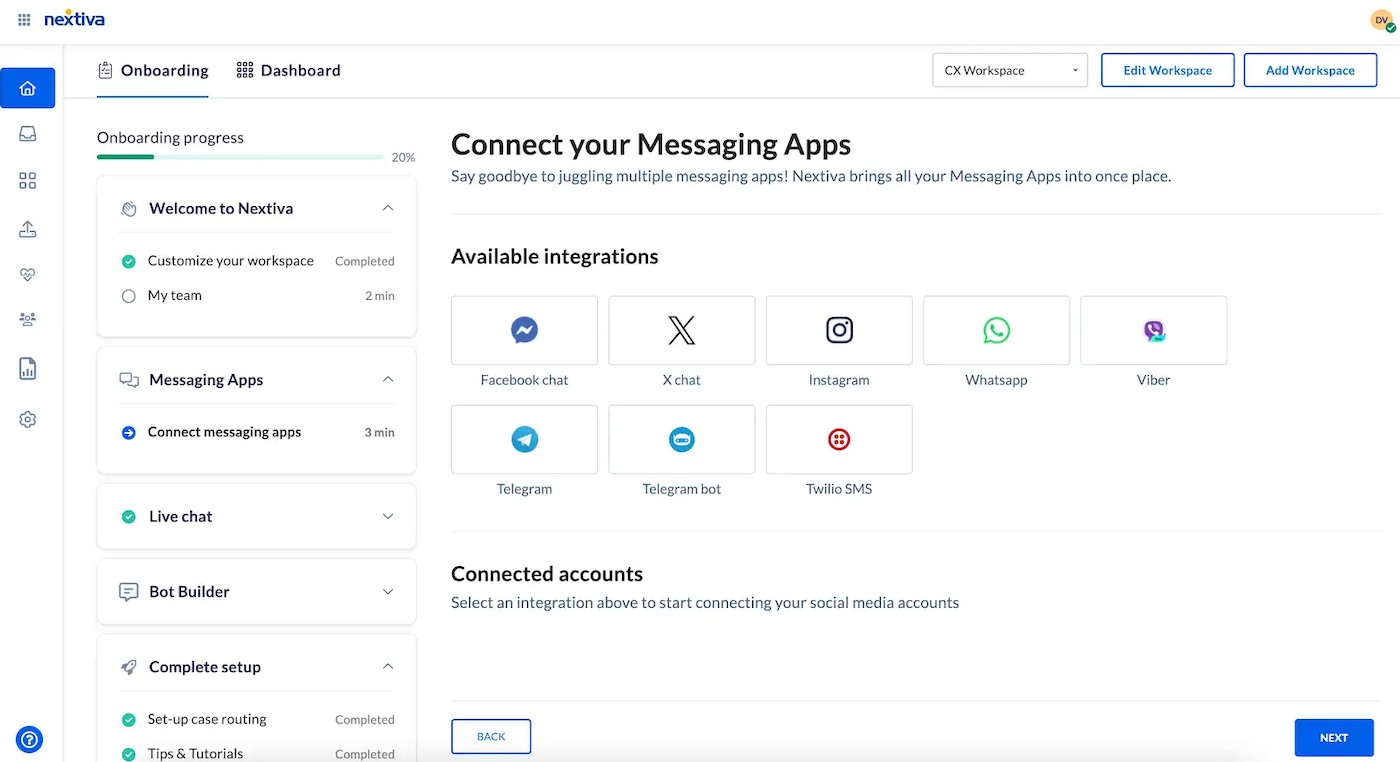Collapse the Complete setup section
The width and height of the screenshot is (1400, 762).
click(x=388, y=666)
